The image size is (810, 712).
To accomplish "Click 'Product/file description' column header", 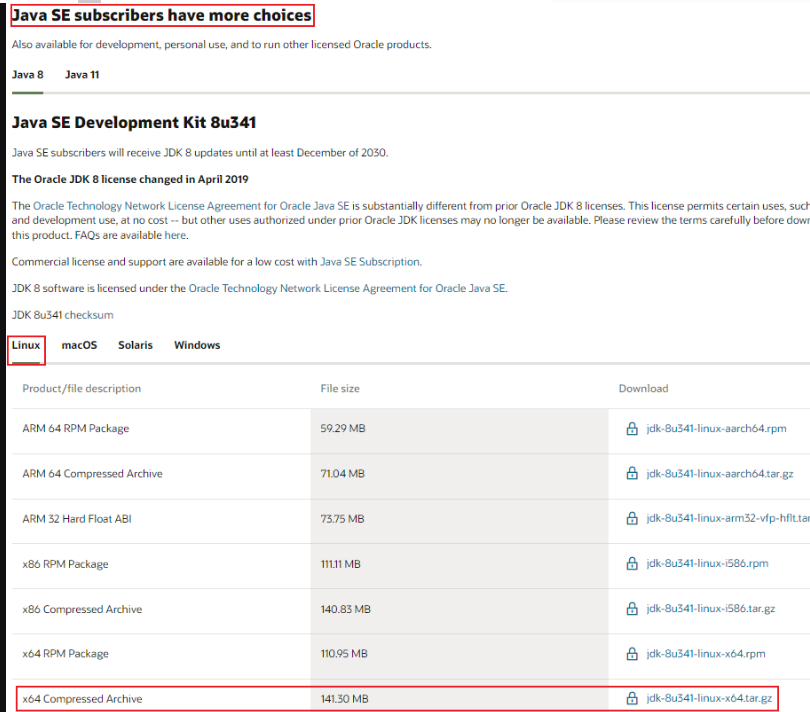I will tap(82, 389).
